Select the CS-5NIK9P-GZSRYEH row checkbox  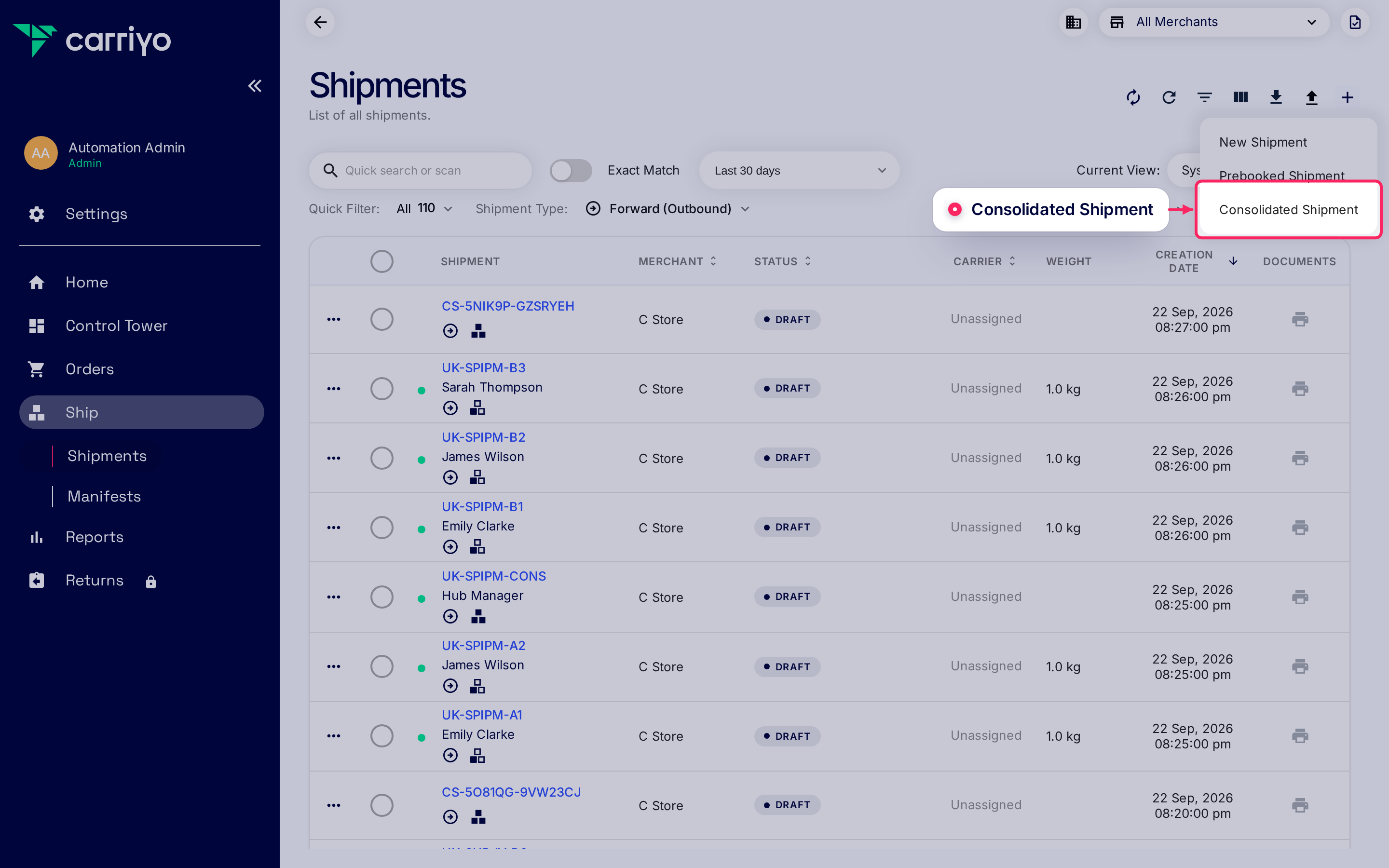381,319
